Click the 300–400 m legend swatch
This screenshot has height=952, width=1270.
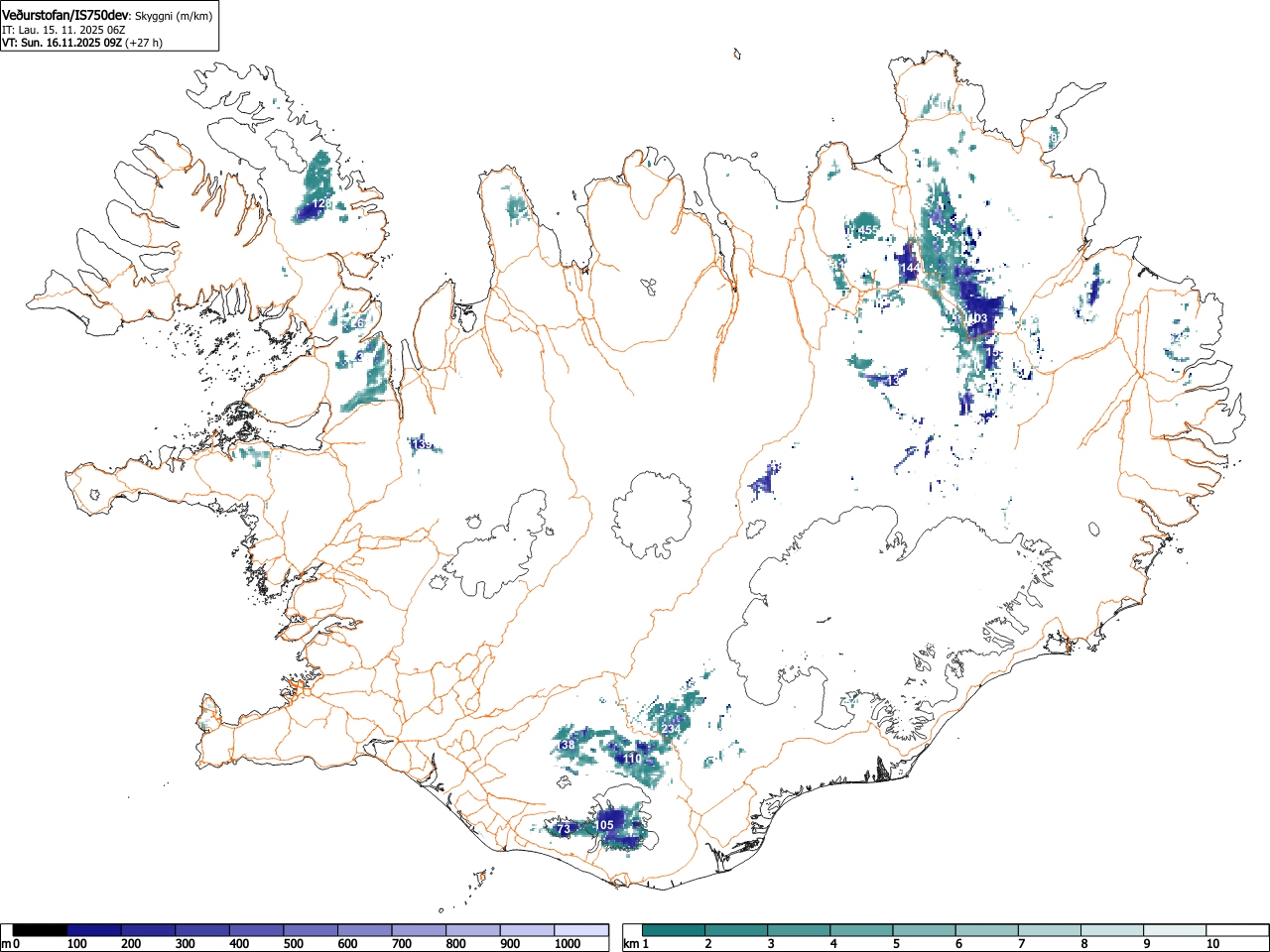point(202,930)
